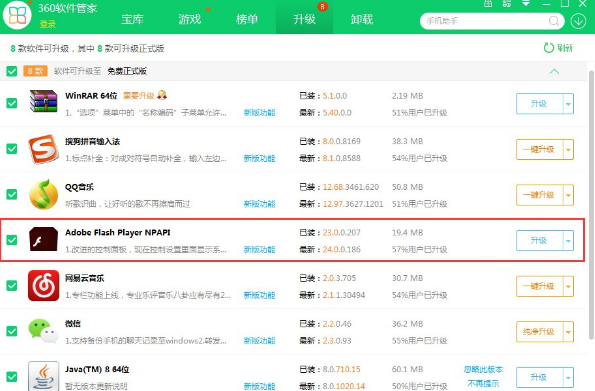The image size is (595, 391).
Task: Uncheck the Adobe Flash Player checkbox
Action: 12,240
